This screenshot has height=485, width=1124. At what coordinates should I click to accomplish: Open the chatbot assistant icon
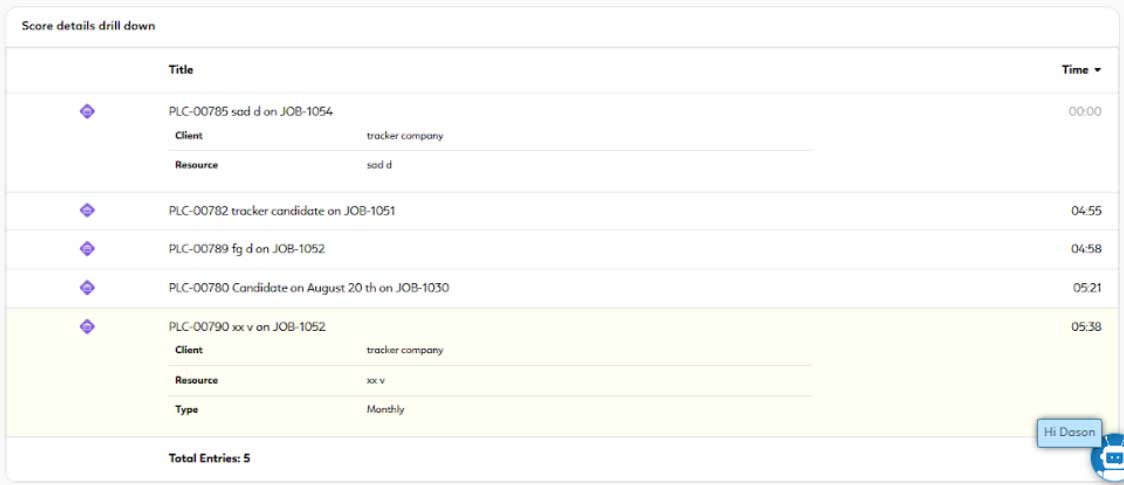[1108, 457]
